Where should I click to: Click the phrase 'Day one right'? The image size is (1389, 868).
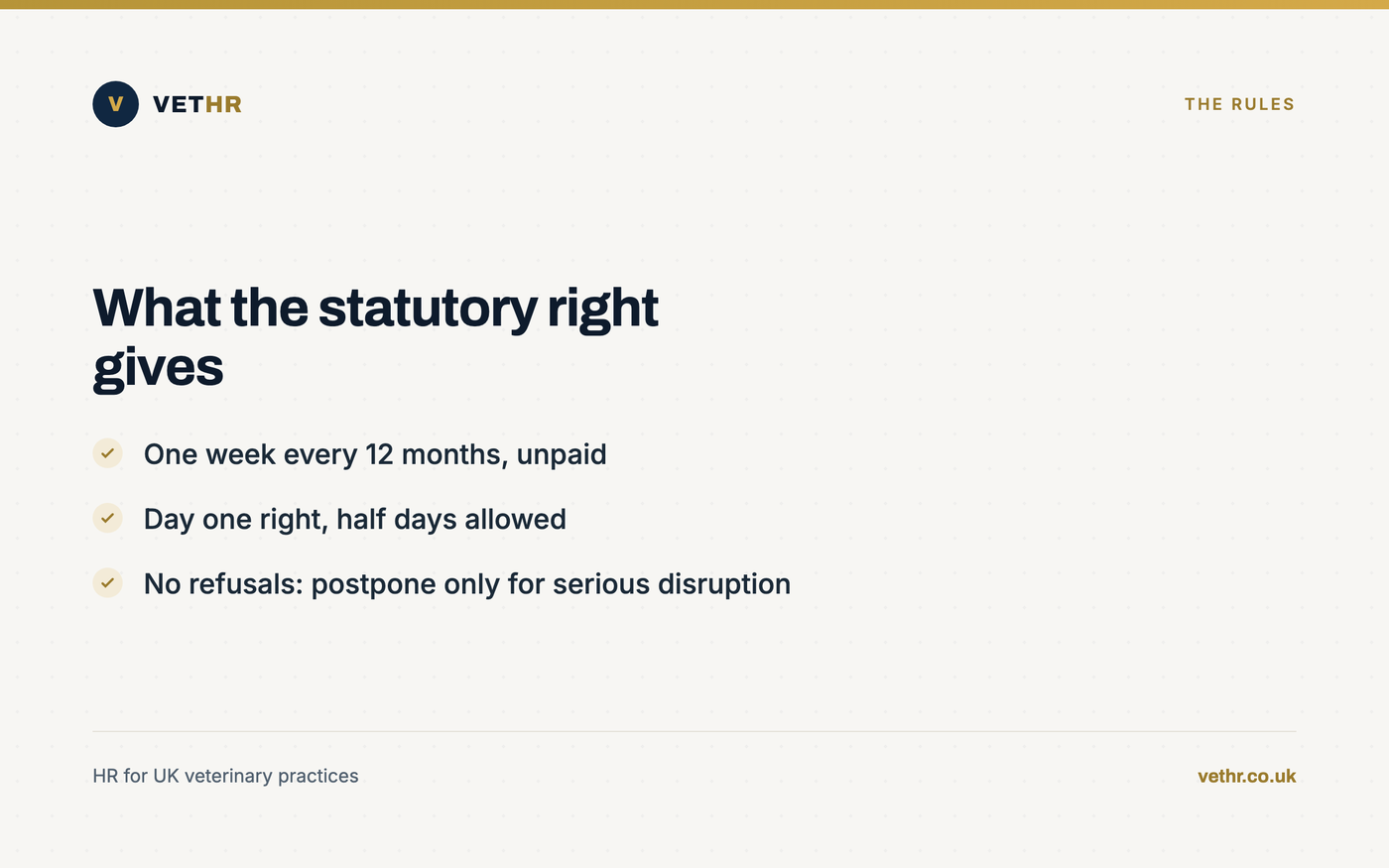click(x=234, y=519)
